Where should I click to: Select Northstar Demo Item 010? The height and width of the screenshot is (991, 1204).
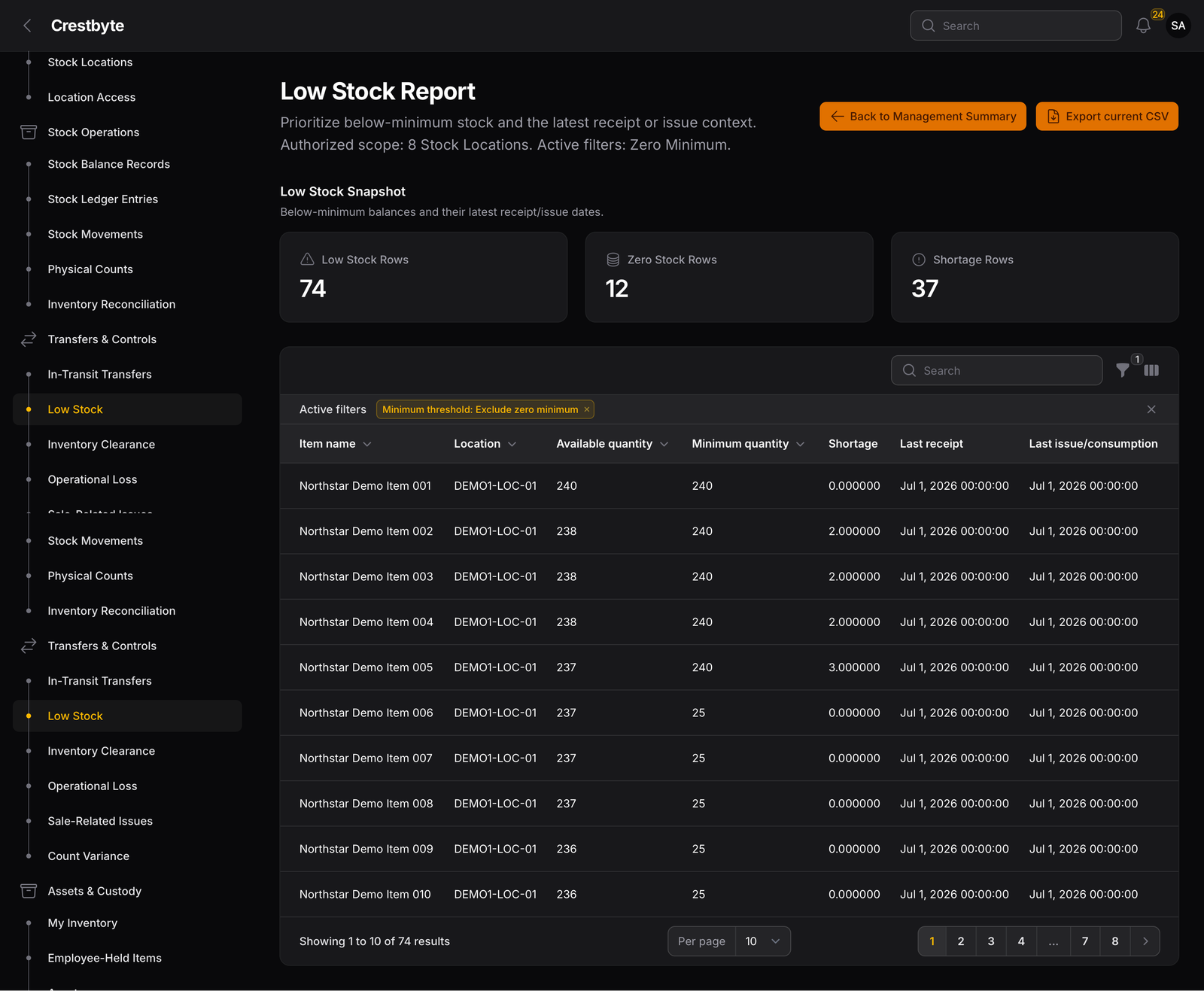(x=365, y=895)
